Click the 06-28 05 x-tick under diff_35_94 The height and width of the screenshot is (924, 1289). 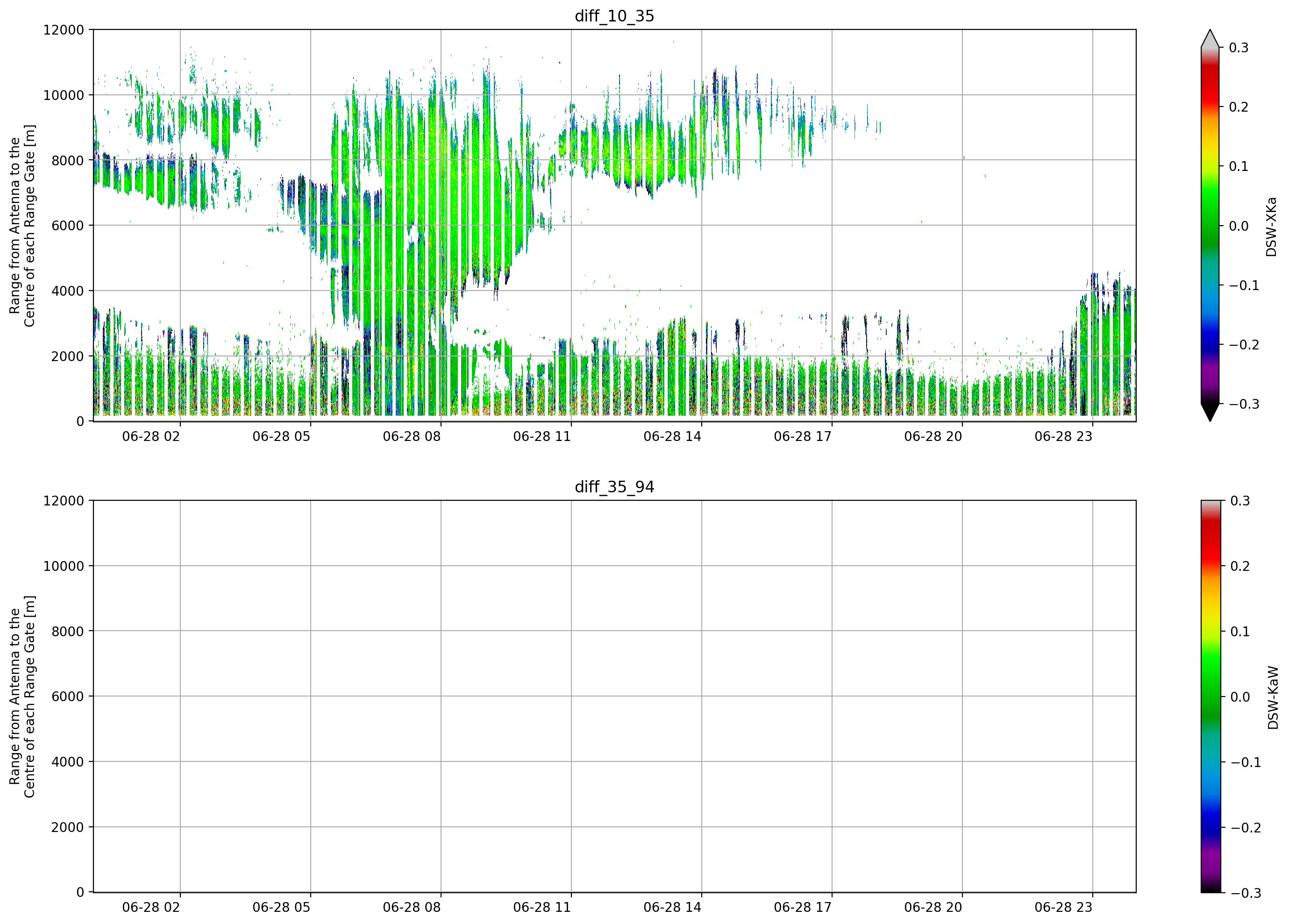point(281,908)
